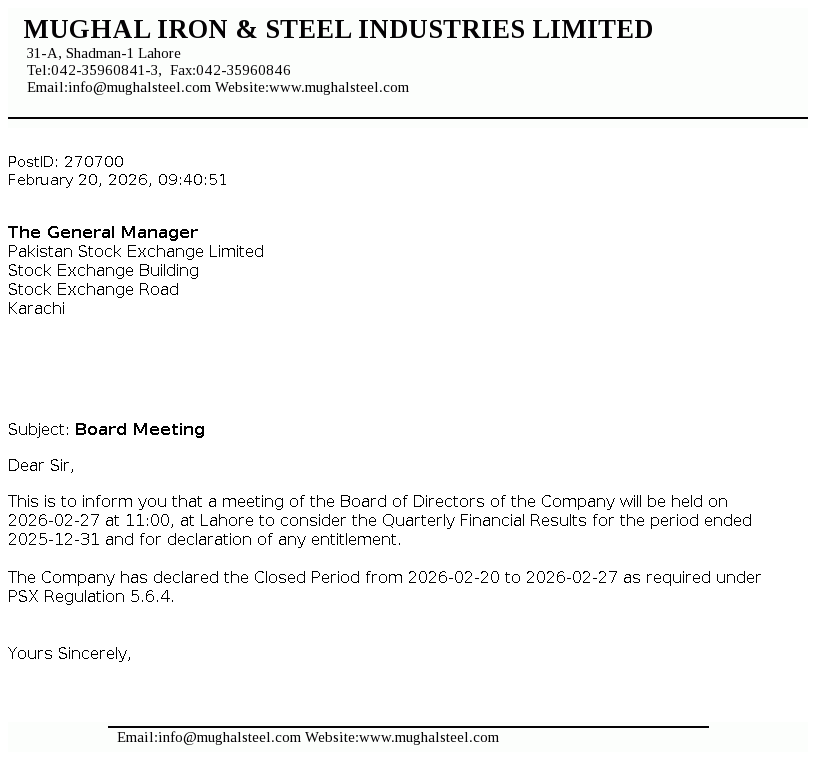
Task: Click the word Karachi in the address
Action: (x=36, y=308)
